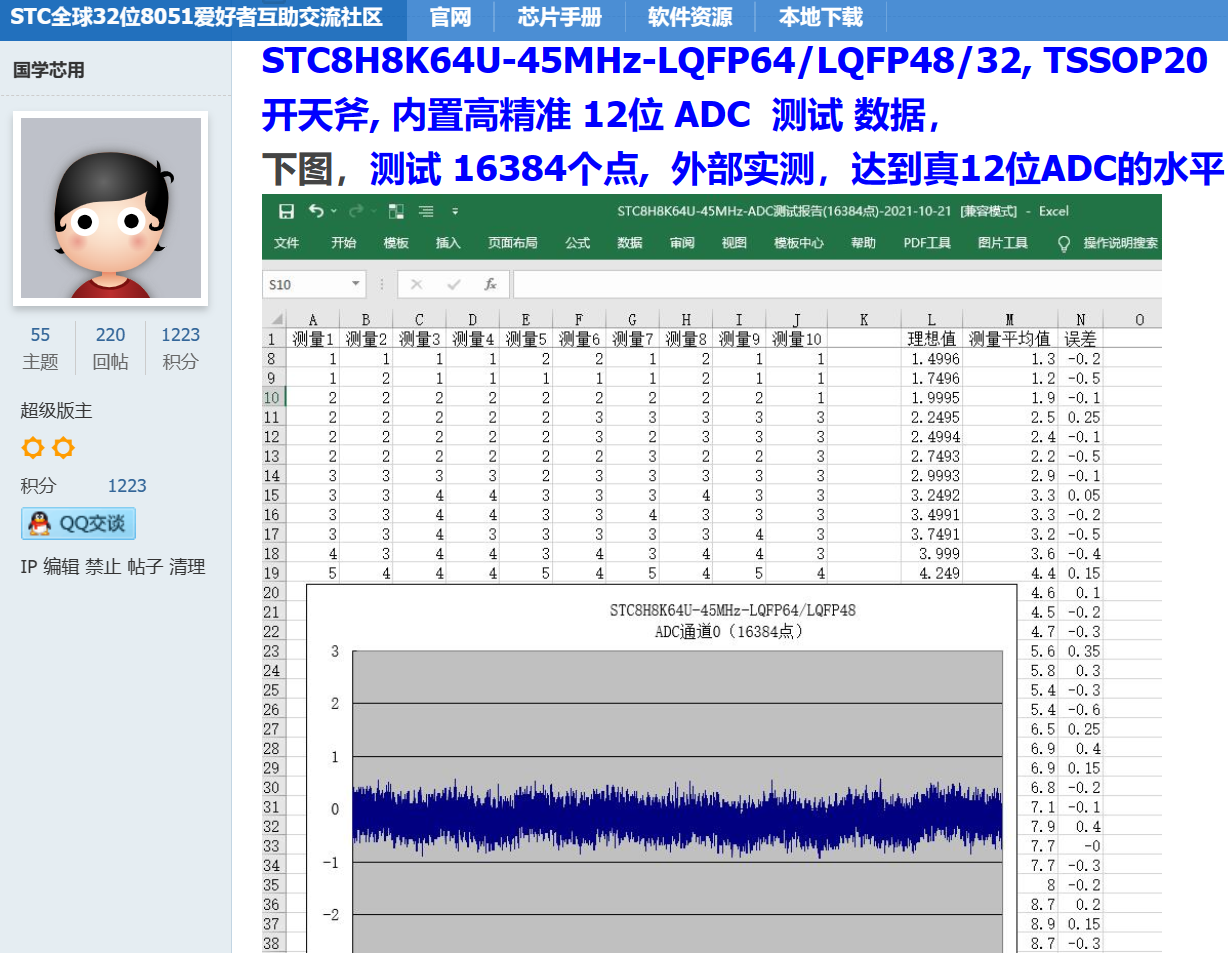Click the Excel save icon
Image resolution: width=1228 pixels, height=953 pixels.
click(286, 211)
